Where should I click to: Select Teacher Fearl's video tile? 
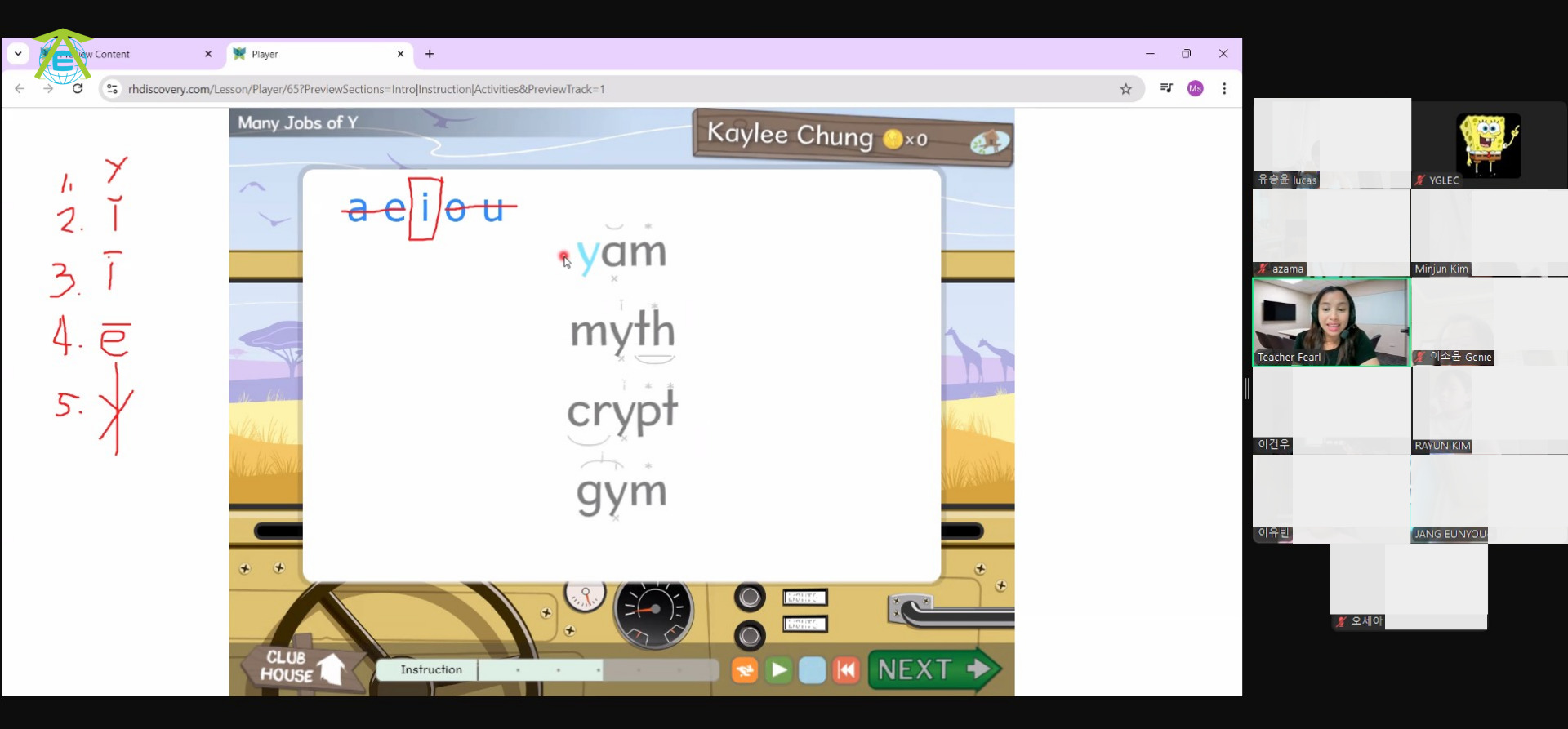point(1331,322)
